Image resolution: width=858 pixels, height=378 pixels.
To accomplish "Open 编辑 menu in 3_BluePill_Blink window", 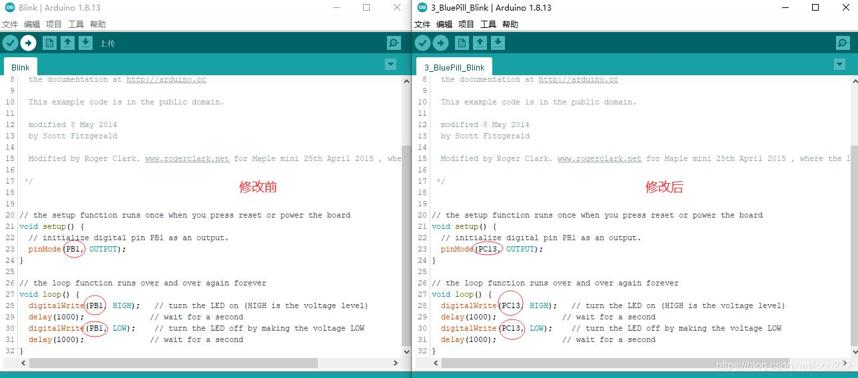I will 444,24.
